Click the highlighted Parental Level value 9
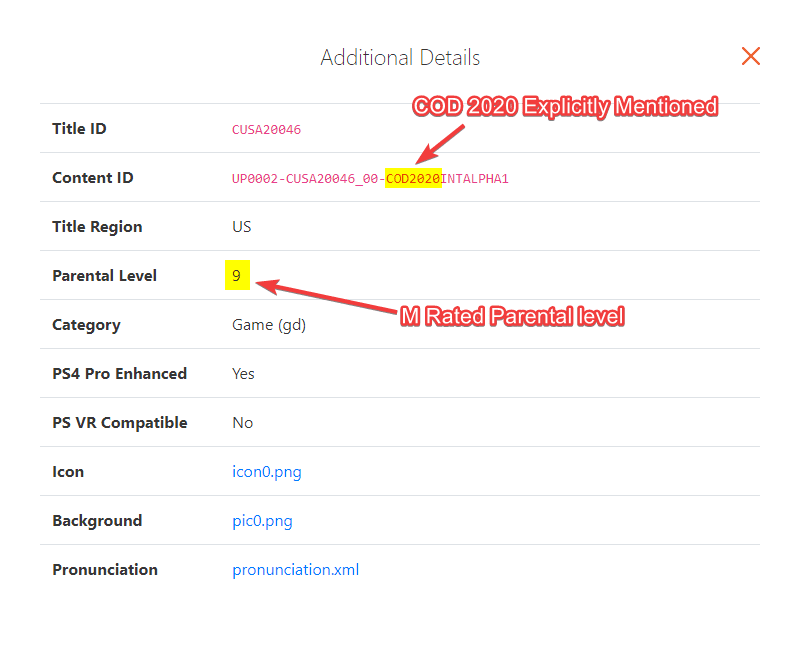Screen dimensions: 800x649 point(236,276)
